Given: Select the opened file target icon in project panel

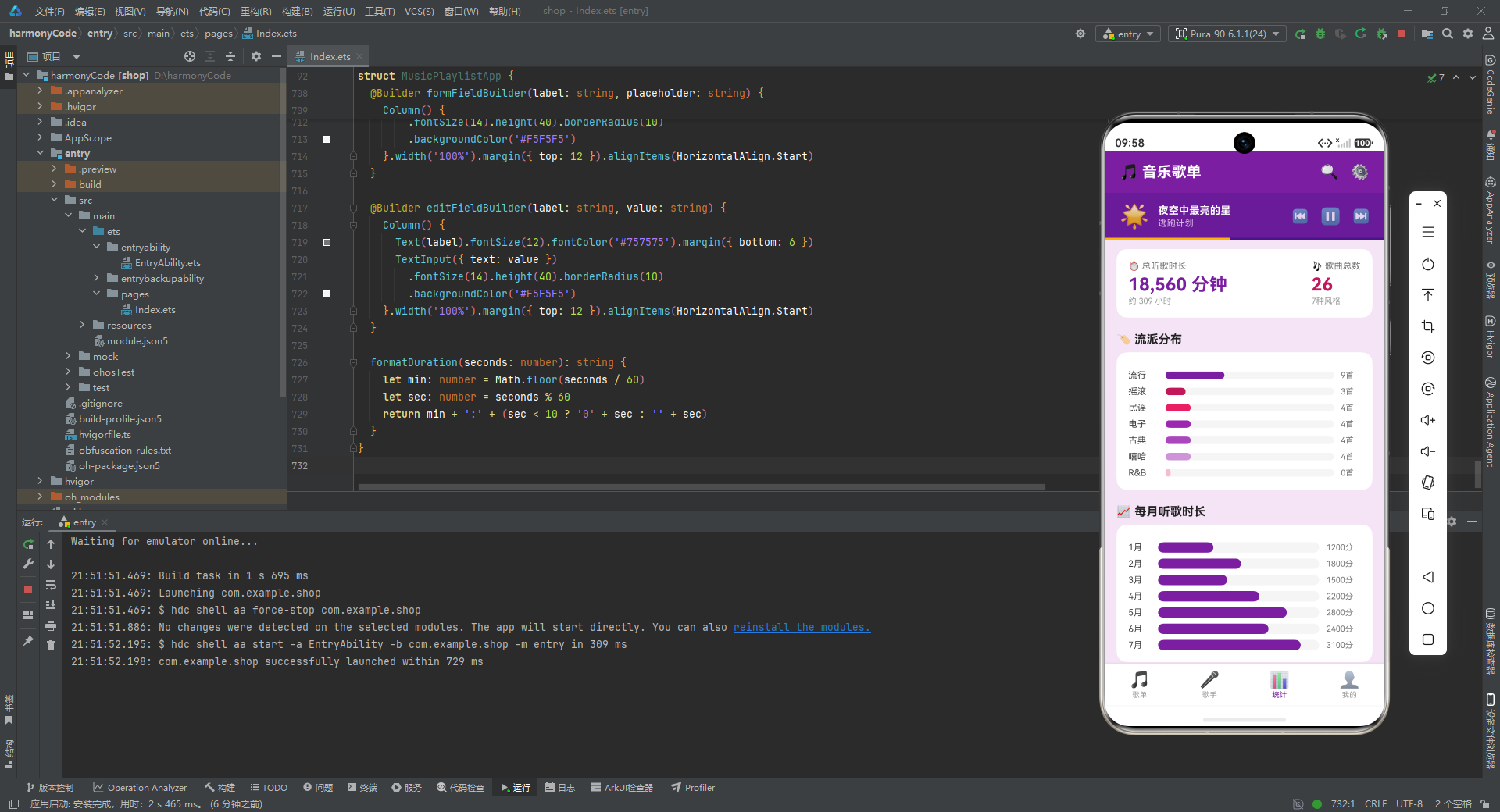Looking at the screenshot, I should pos(190,56).
